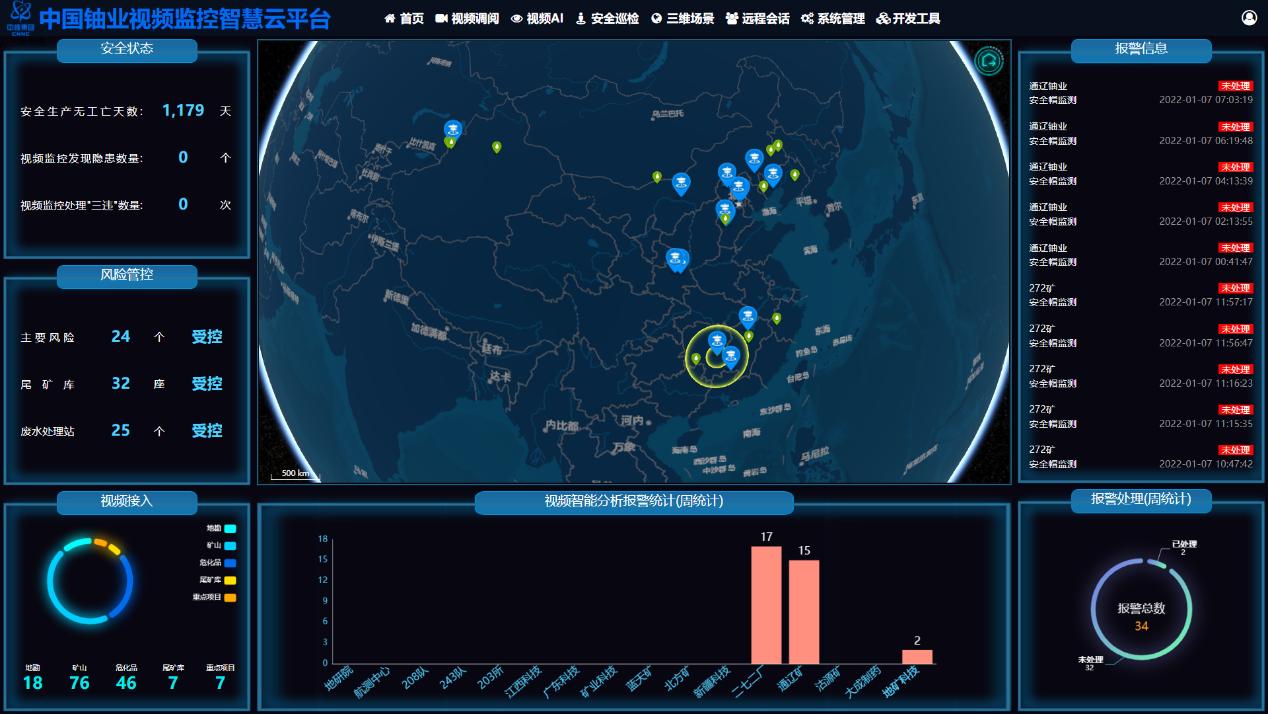Click the westernmost blue site marker near 比什凯克
The height and width of the screenshot is (714, 1268).
point(452,129)
